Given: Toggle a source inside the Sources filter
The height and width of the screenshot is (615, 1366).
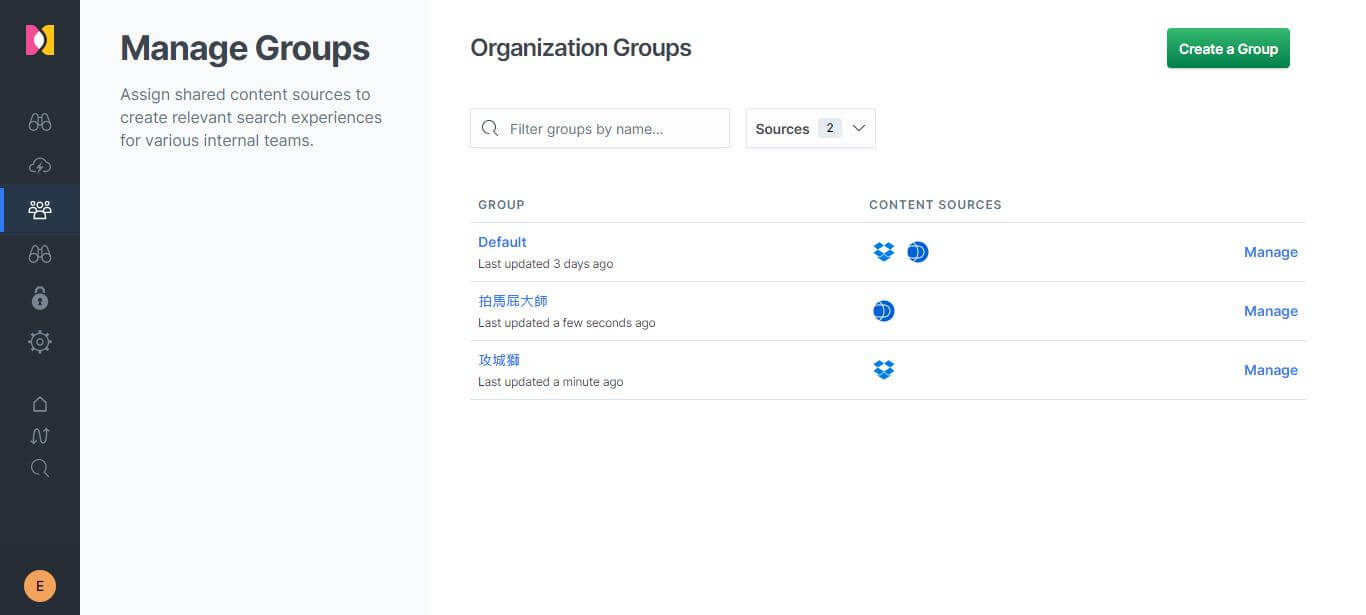Looking at the screenshot, I should (810, 128).
